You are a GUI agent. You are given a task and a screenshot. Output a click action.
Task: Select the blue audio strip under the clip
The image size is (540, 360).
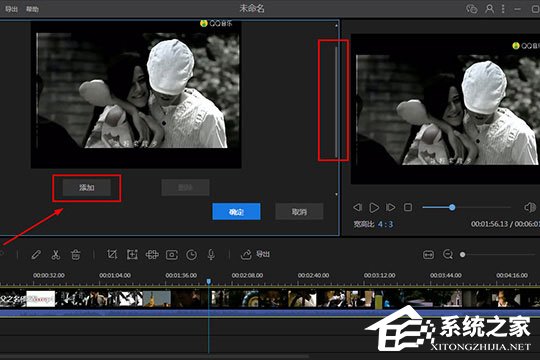270,313
